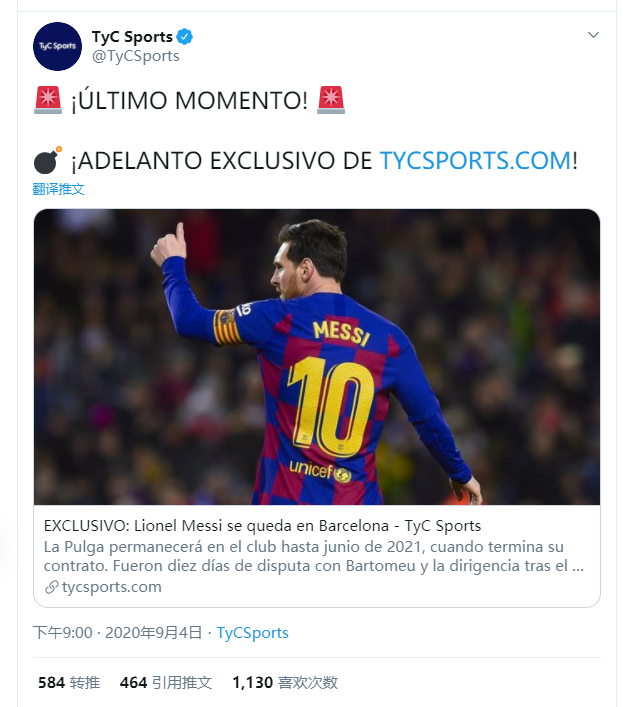This screenshot has width=642, height=707.
Task: Click the chain link icon in the card
Action: tap(52, 587)
